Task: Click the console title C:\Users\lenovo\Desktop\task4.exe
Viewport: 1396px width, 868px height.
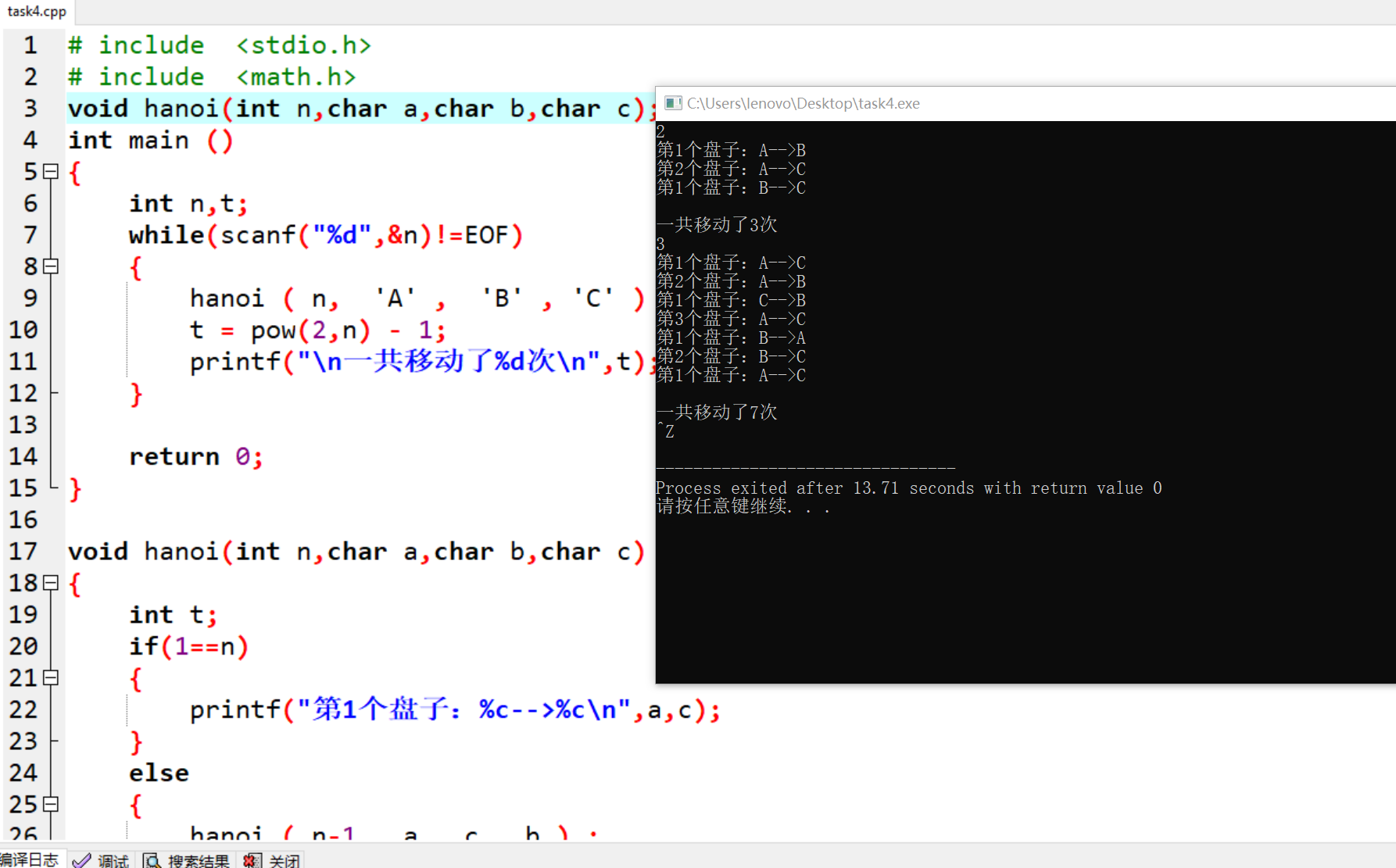Action: point(803,103)
